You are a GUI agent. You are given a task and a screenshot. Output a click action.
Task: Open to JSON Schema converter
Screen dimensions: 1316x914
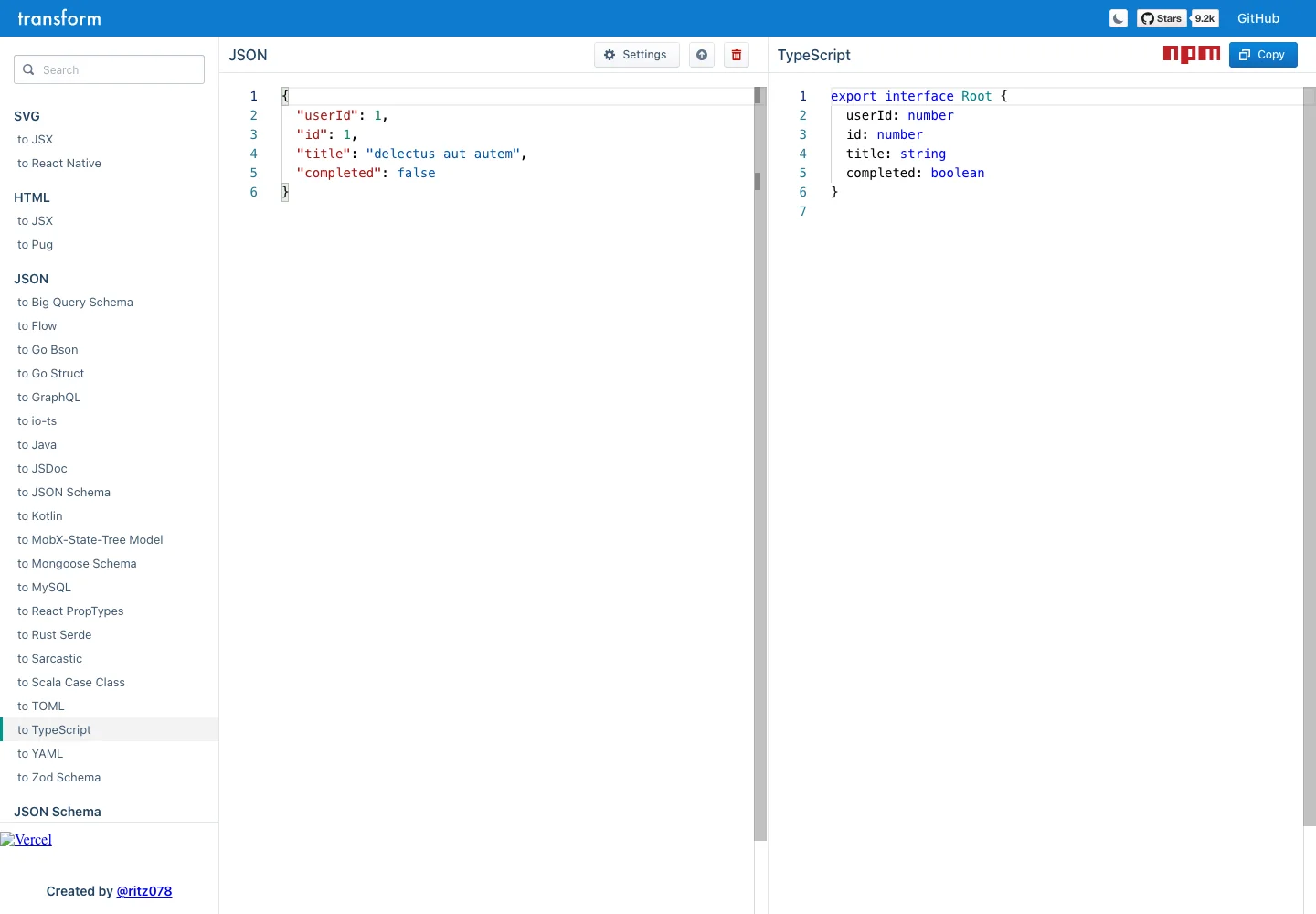109,493
